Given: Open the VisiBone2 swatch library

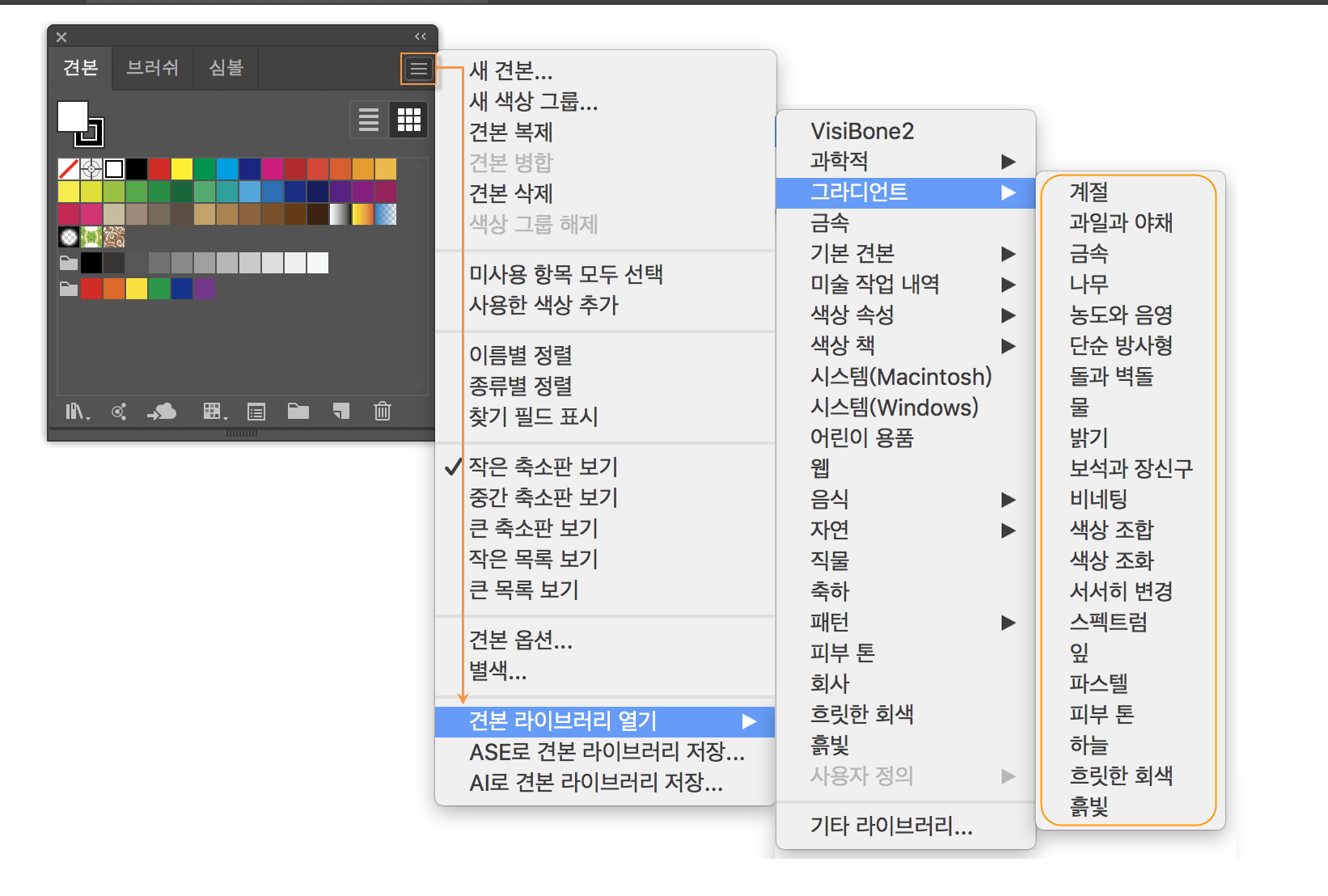Looking at the screenshot, I should (x=906, y=131).
